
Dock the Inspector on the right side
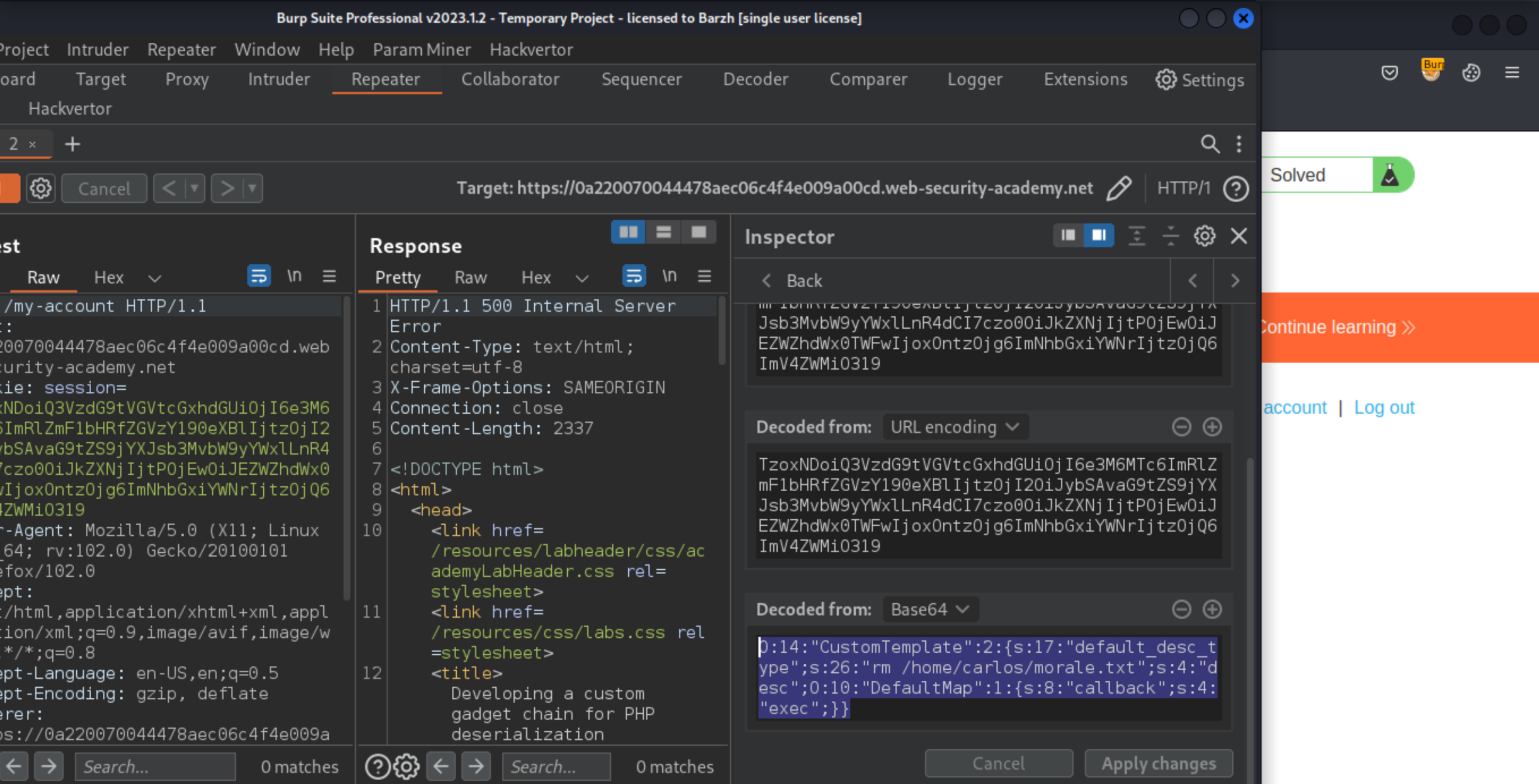click(1099, 235)
